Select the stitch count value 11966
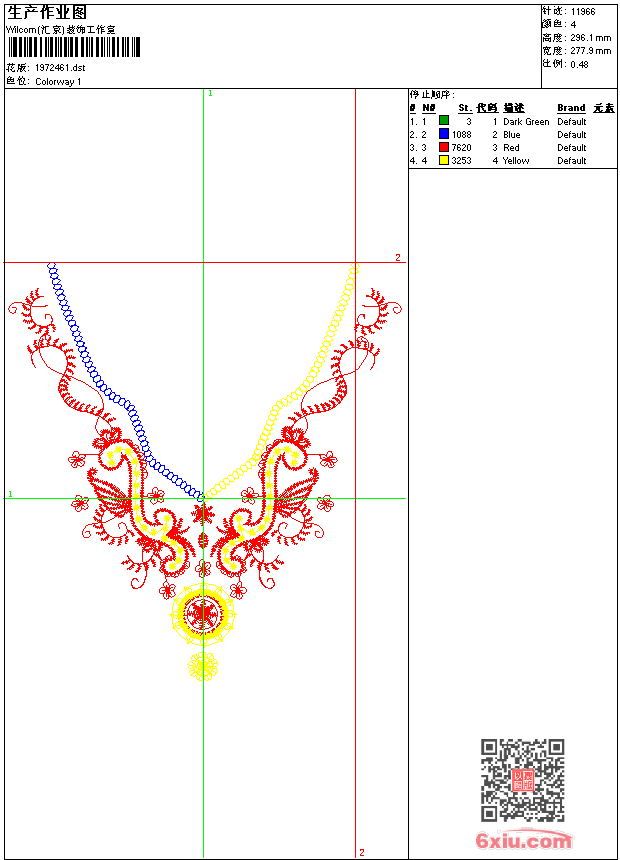 (x=583, y=12)
